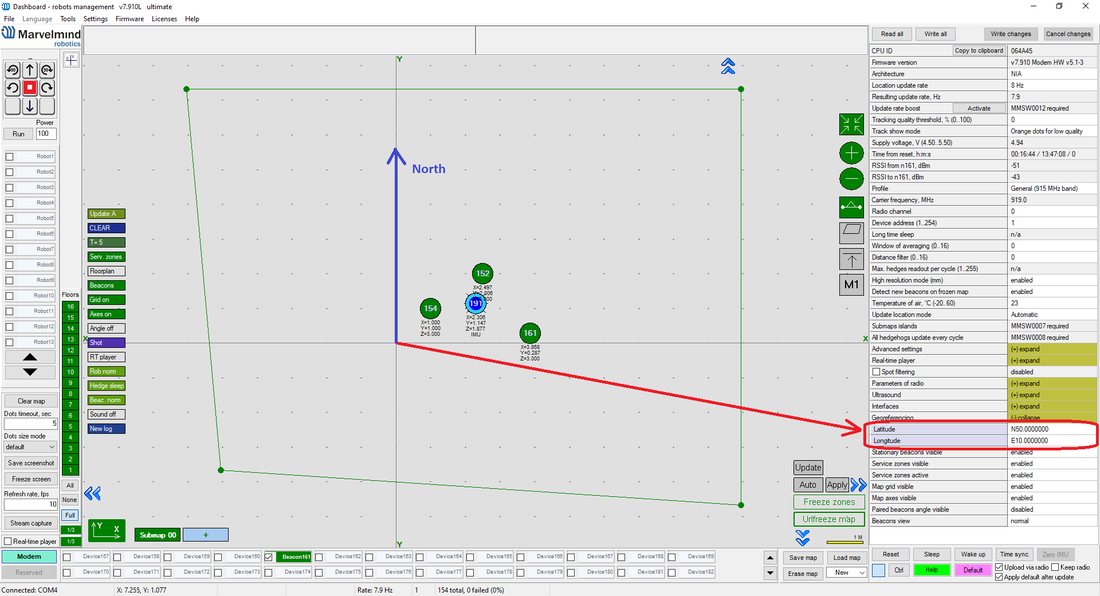Viewport: 1100px width, 596px height.
Task: Click the M1 map button
Action: pos(851,285)
